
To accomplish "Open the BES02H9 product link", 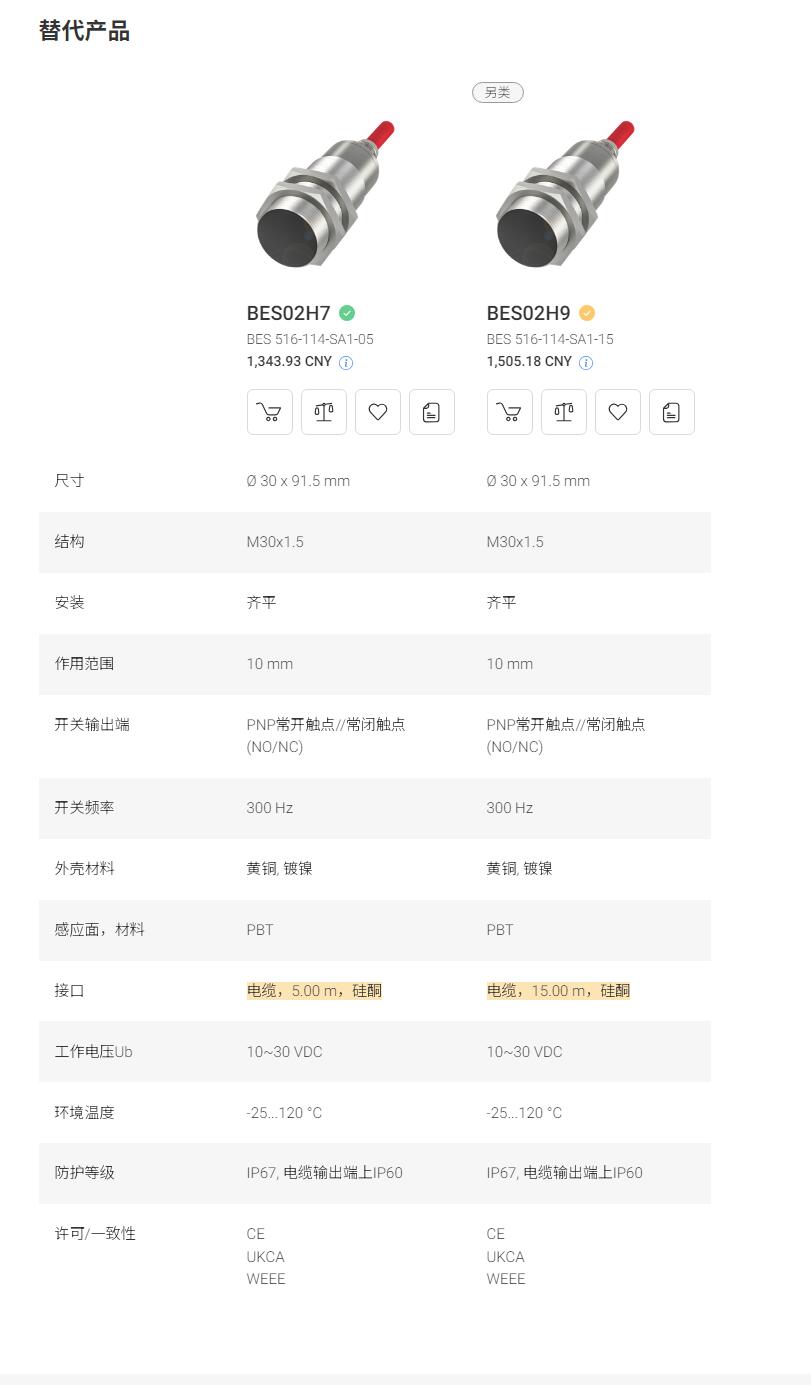I will pyautogui.click(x=528, y=312).
